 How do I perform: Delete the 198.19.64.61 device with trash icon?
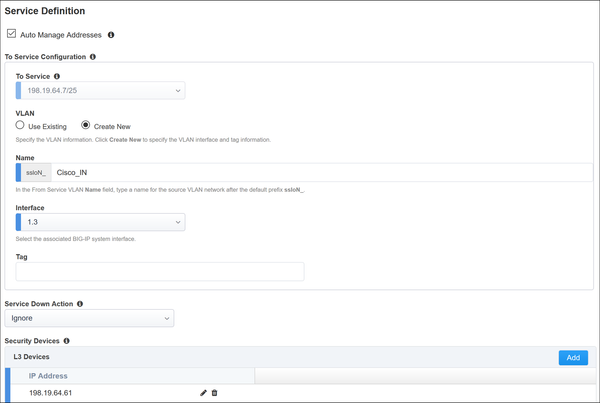click(x=214, y=393)
